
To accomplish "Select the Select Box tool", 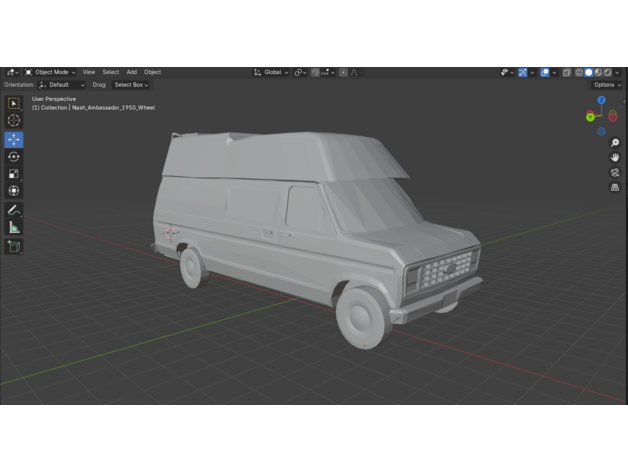I will [14, 103].
